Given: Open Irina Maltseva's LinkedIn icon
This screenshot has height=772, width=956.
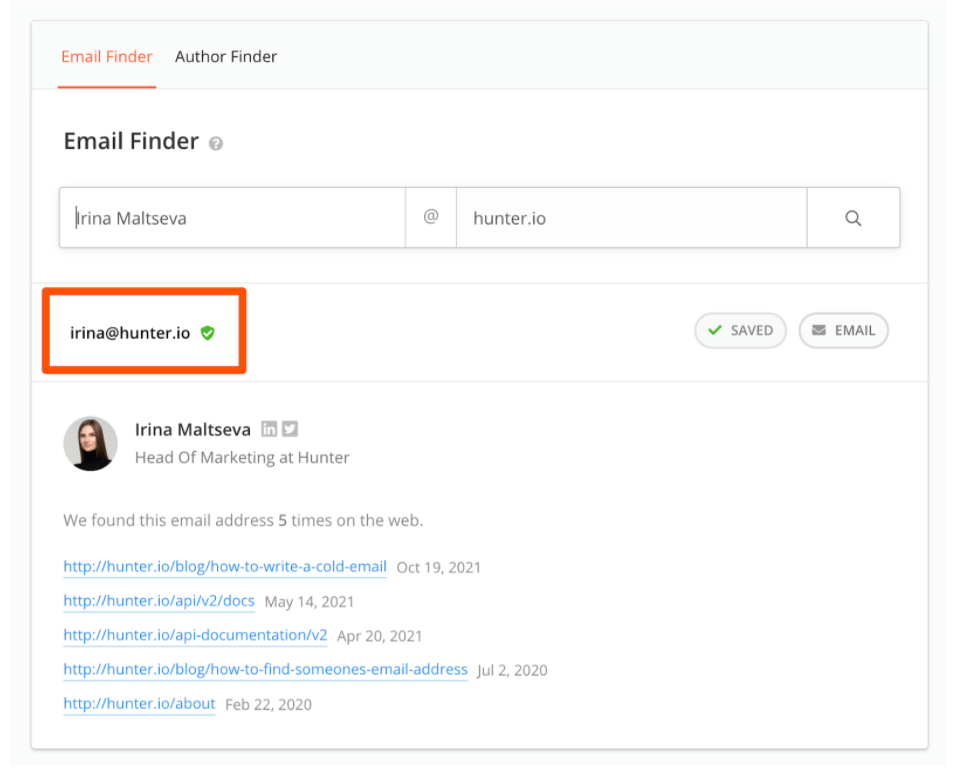Looking at the screenshot, I should (x=269, y=429).
